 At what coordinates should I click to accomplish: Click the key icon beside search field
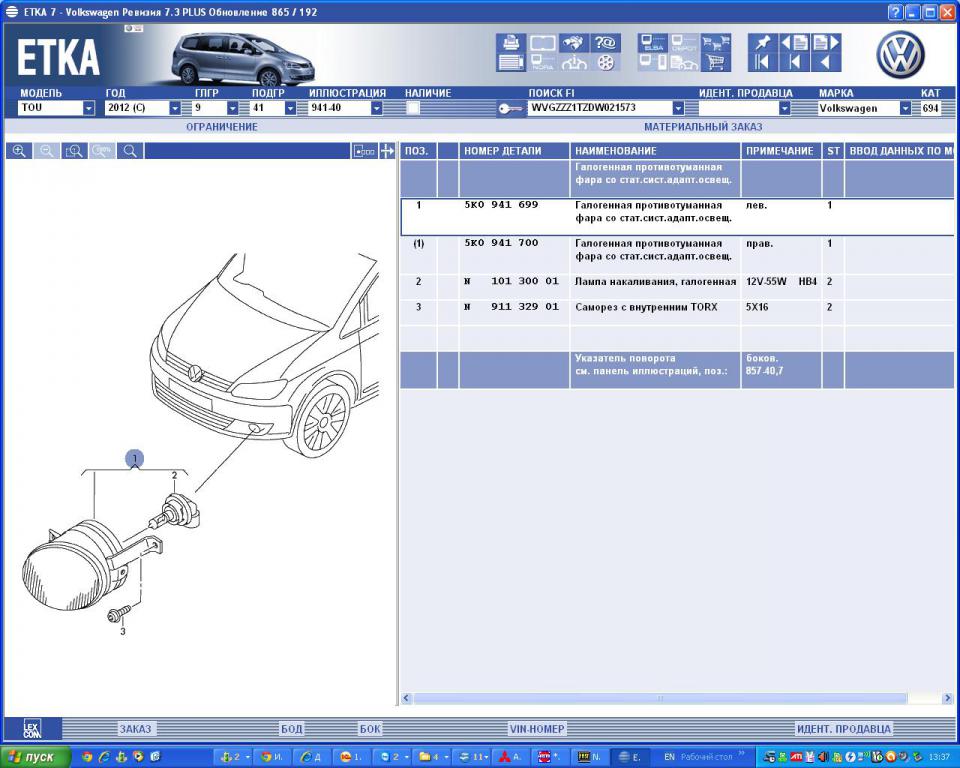510,109
